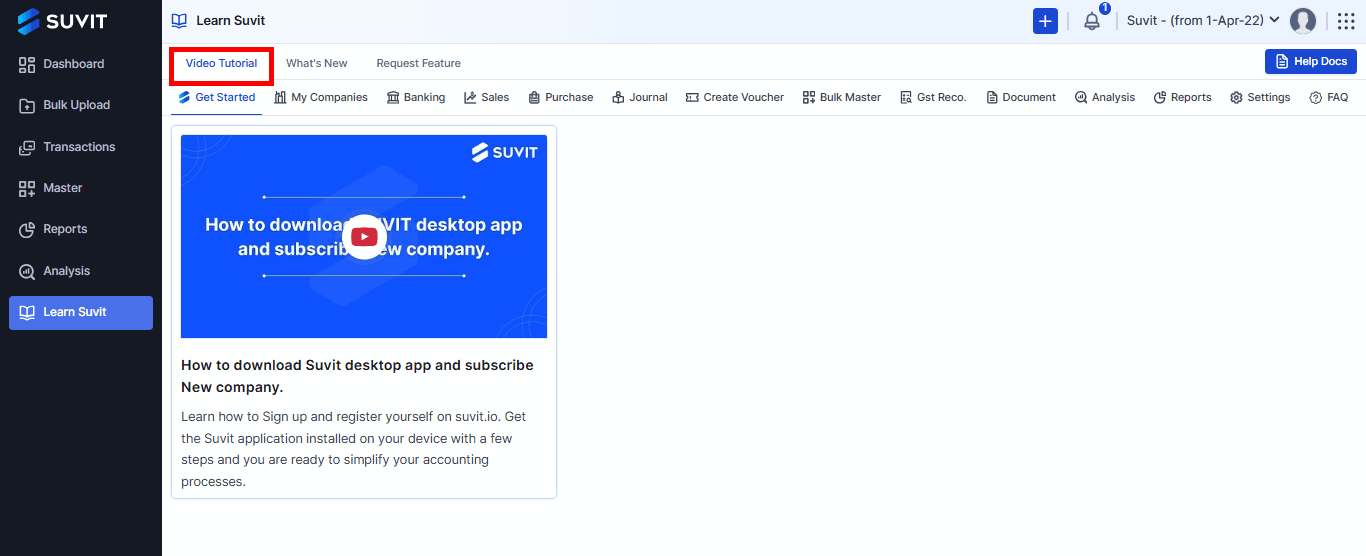Open the Document tutorial category
This screenshot has height=556, width=1366.
(x=1021, y=97)
